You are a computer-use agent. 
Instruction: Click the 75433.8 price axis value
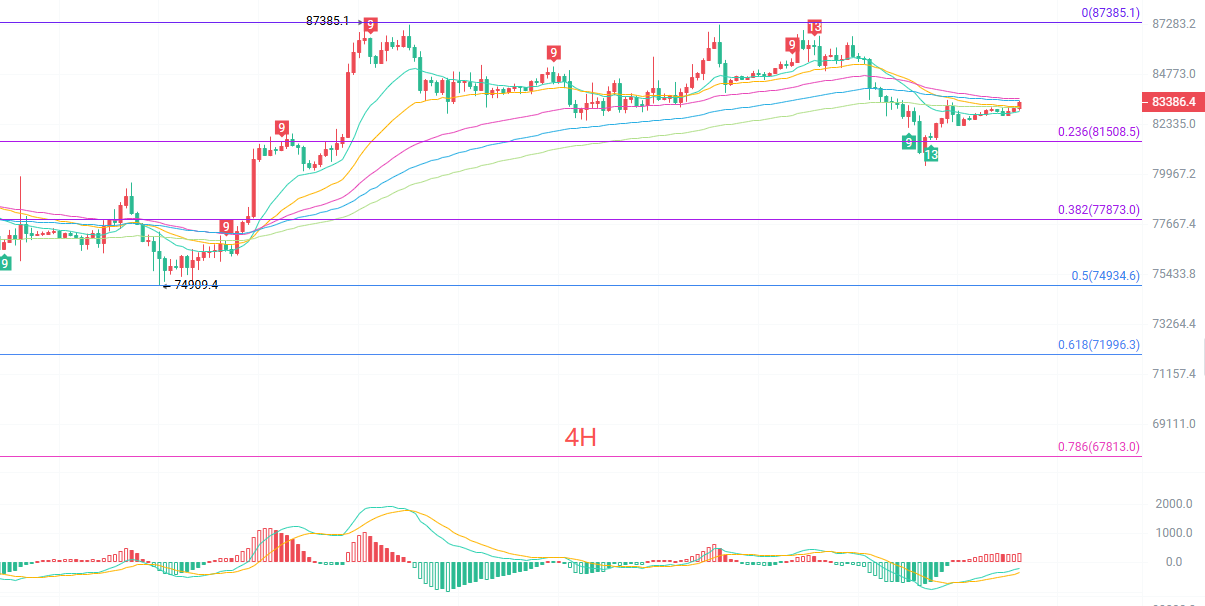pos(1174,273)
